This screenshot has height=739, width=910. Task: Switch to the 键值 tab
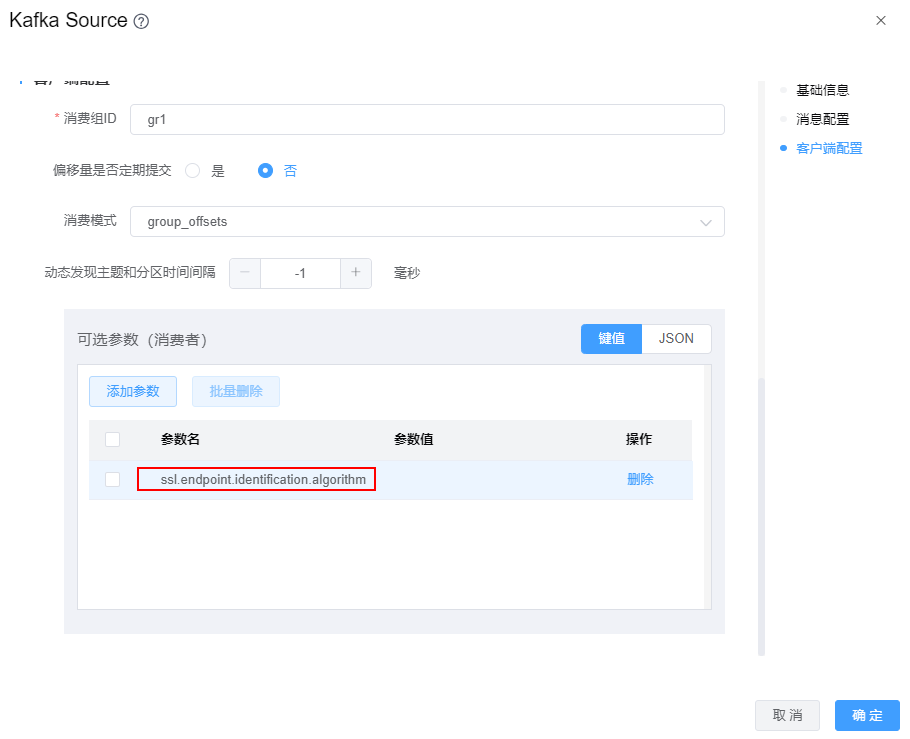611,339
